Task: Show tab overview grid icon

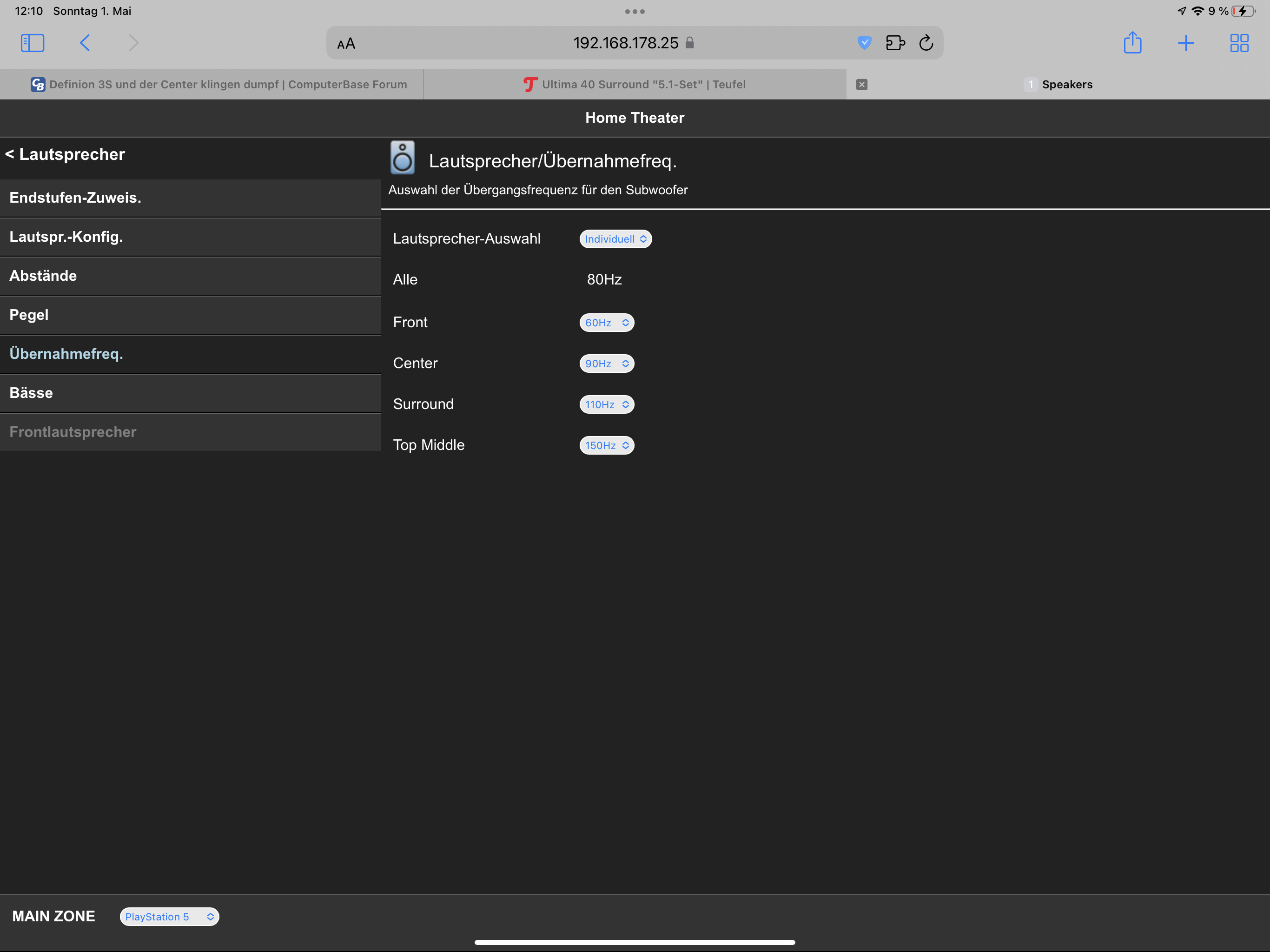Action: pos(1239,43)
